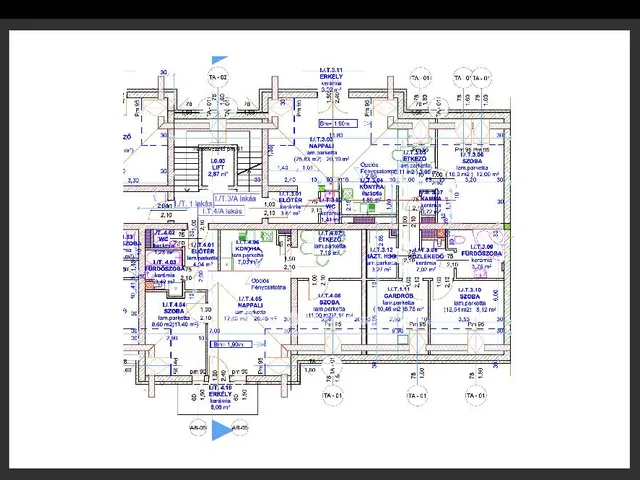Screen dimensions: 640x480
Task: Select the A/6-05 circle left of bottom triangle
Action: click(196, 429)
